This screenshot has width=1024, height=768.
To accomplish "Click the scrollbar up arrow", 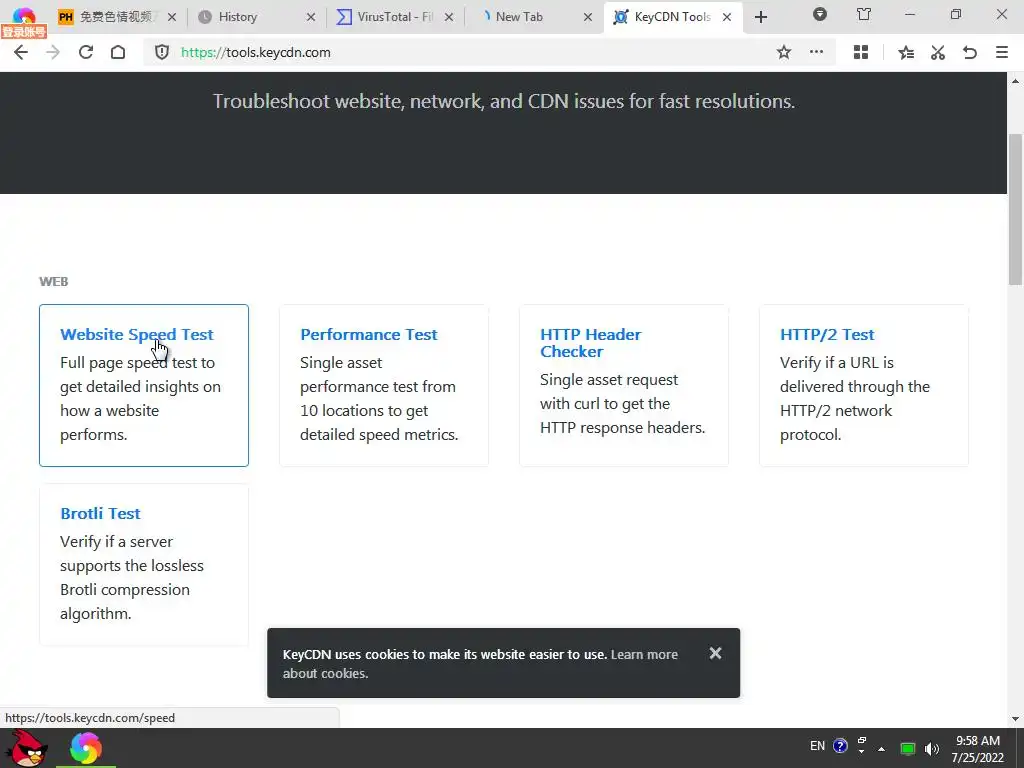I will (1016, 81).
